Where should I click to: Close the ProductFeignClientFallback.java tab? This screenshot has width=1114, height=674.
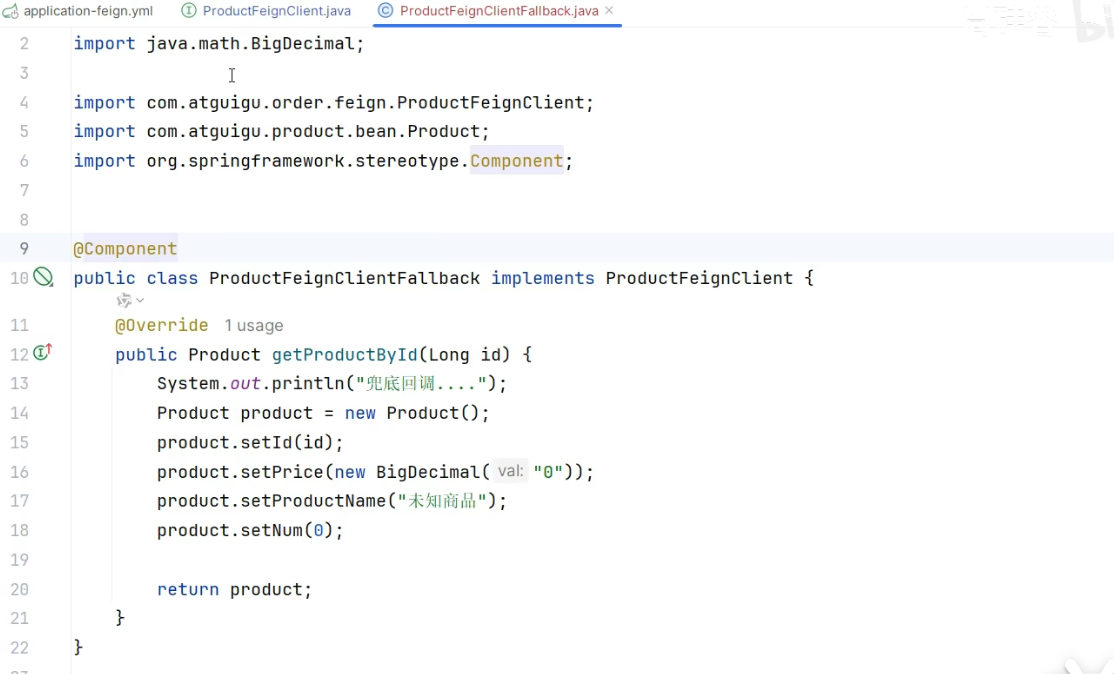[608, 11]
